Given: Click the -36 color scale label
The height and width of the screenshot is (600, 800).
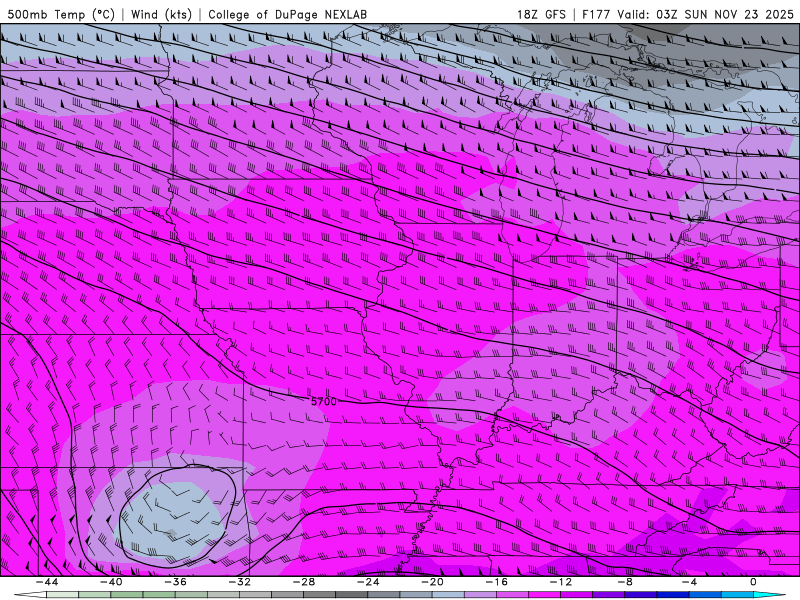Looking at the screenshot, I should tap(175, 582).
